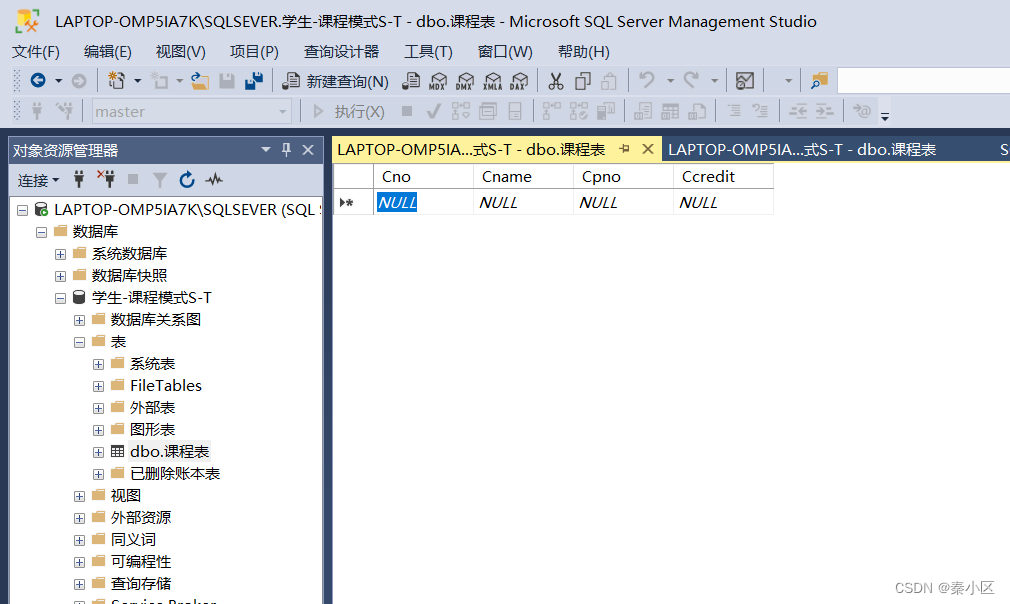Switch to the second dbo.课程表 tab
This screenshot has width=1010, height=604.
[x=802, y=150]
